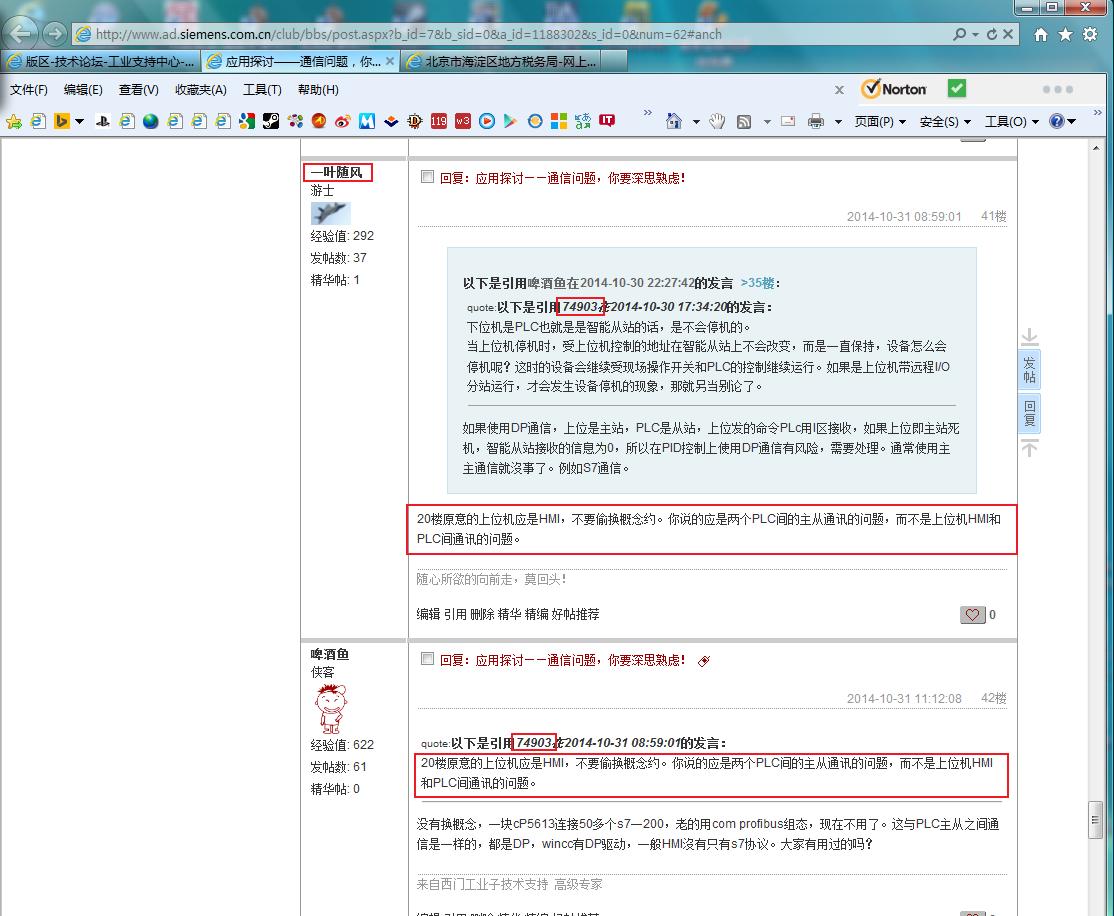Open the 编辑(E) menu

pos(83,90)
